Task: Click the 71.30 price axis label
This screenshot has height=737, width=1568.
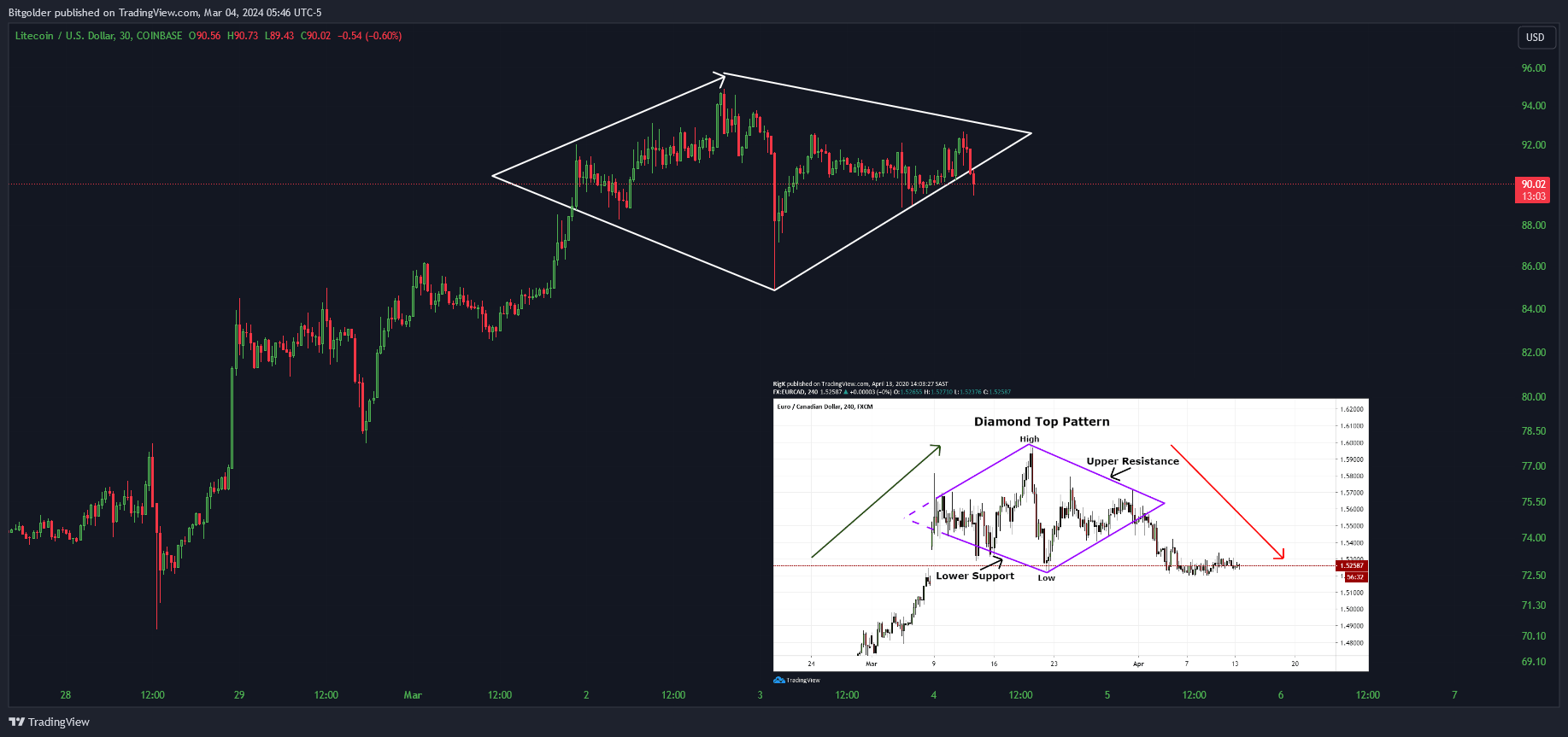Action: 1534,605
